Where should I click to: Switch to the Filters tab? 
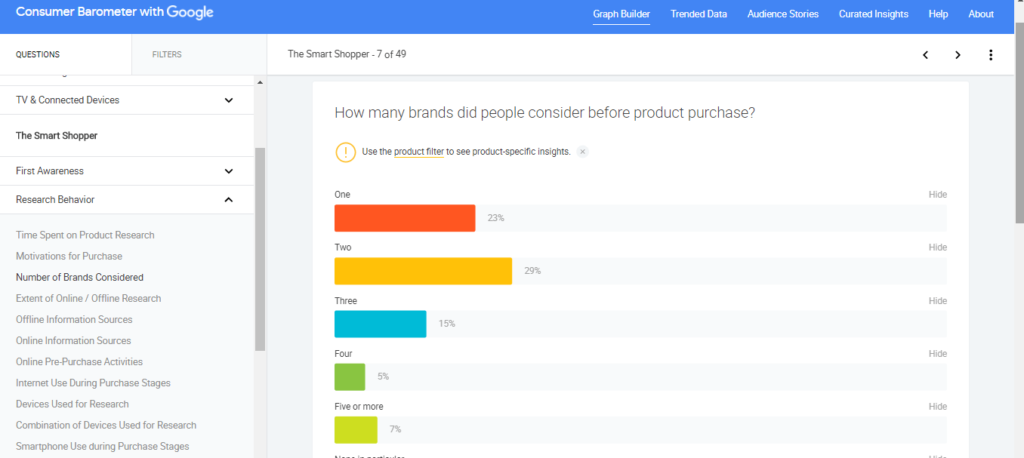(x=167, y=55)
